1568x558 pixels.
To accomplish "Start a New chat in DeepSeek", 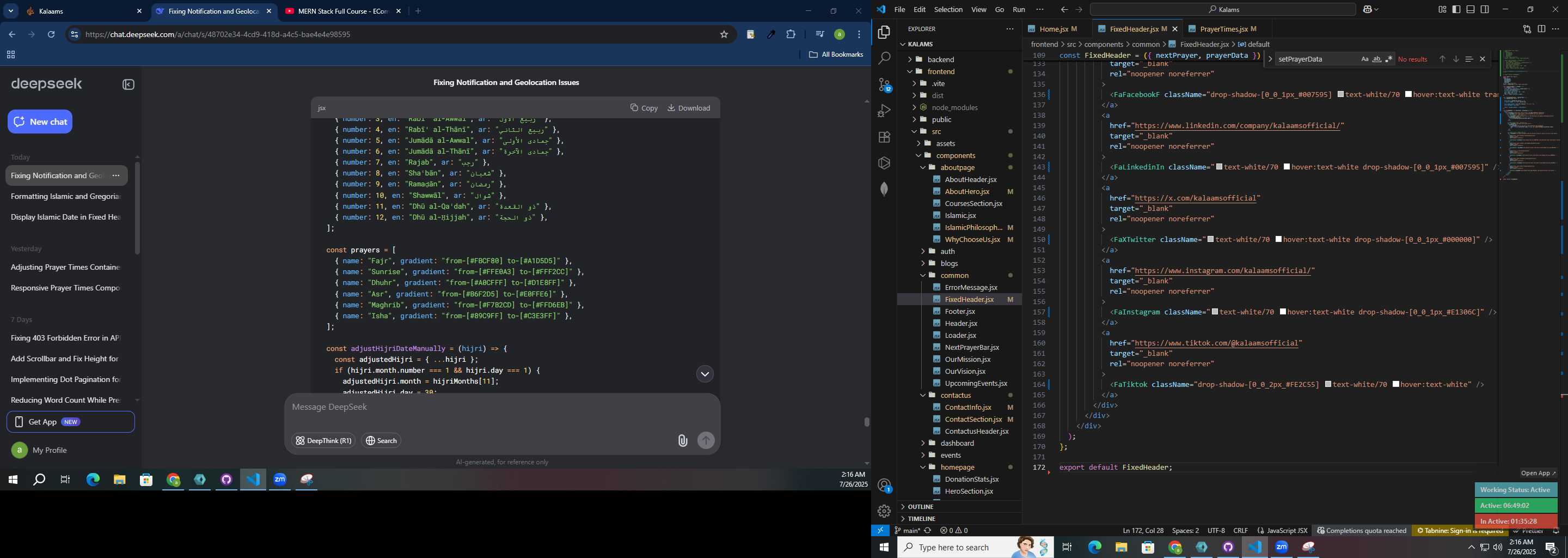I will pyautogui.click(x=40, y=122).
